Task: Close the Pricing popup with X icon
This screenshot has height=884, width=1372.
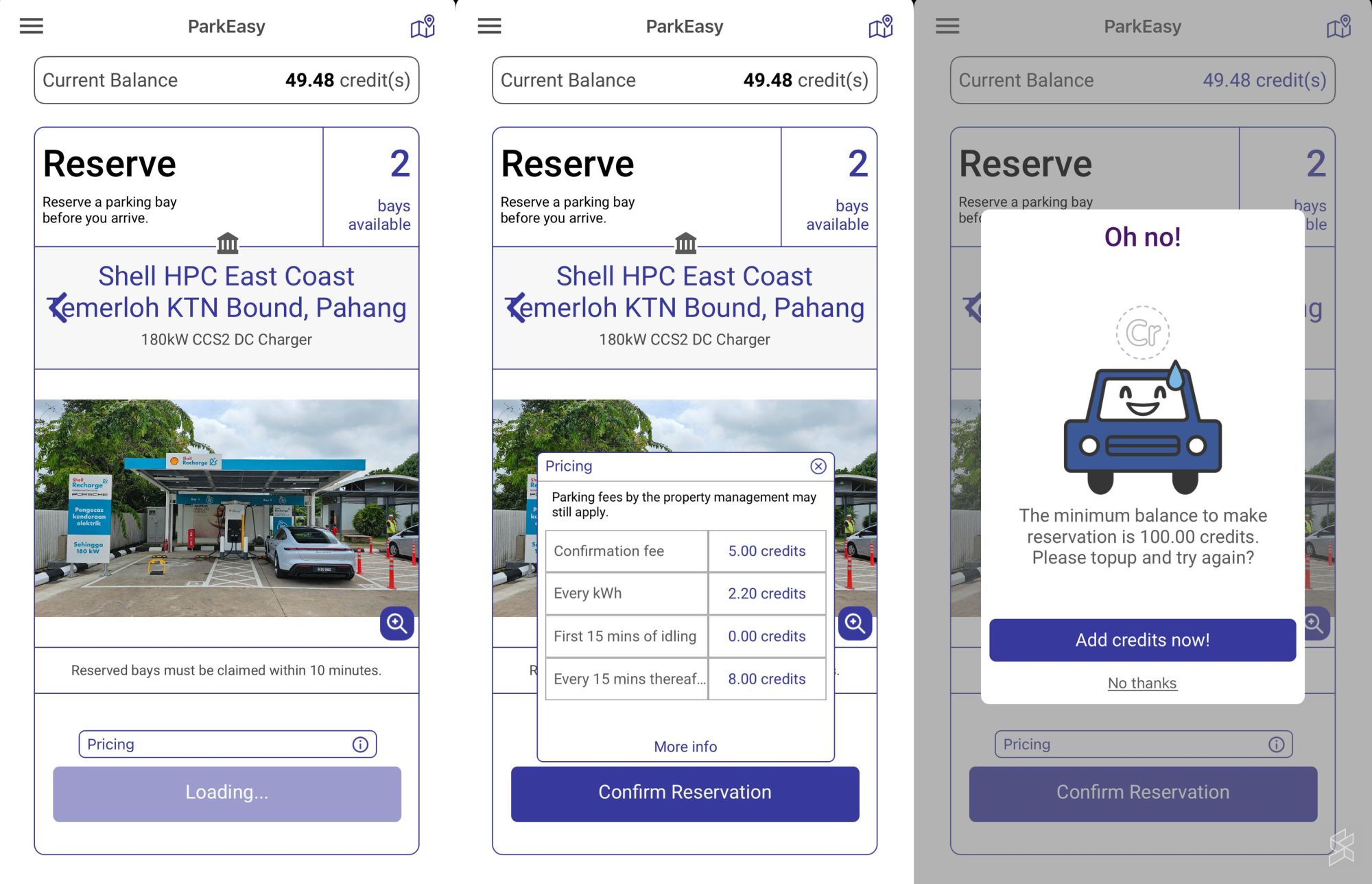Action: 818,467
